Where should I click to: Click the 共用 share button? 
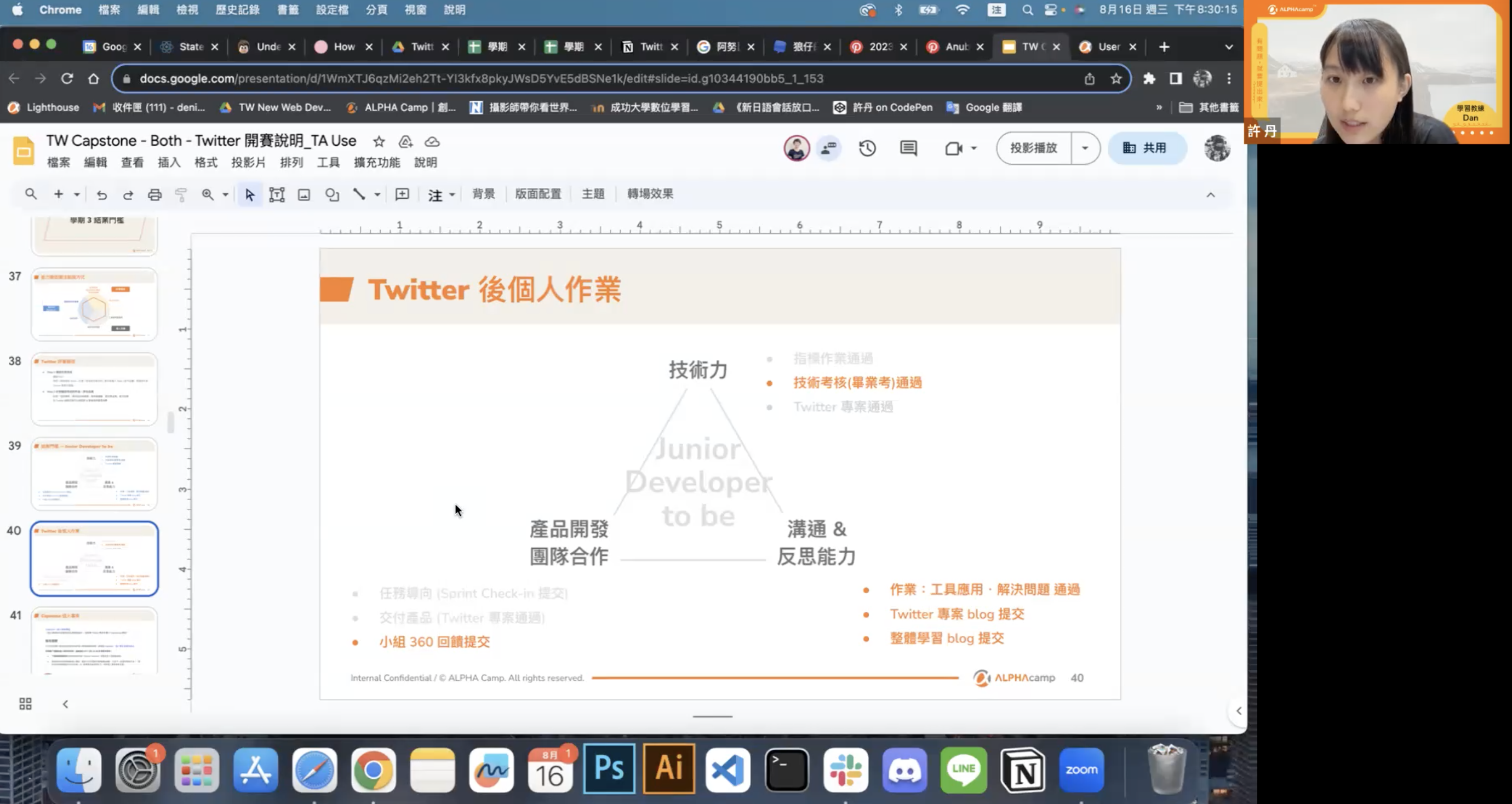(x=1145, y=148)
